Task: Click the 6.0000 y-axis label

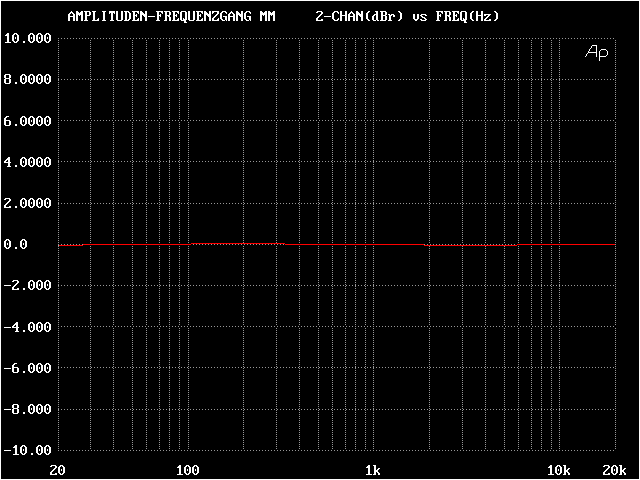Action: (x=28, y=121)
